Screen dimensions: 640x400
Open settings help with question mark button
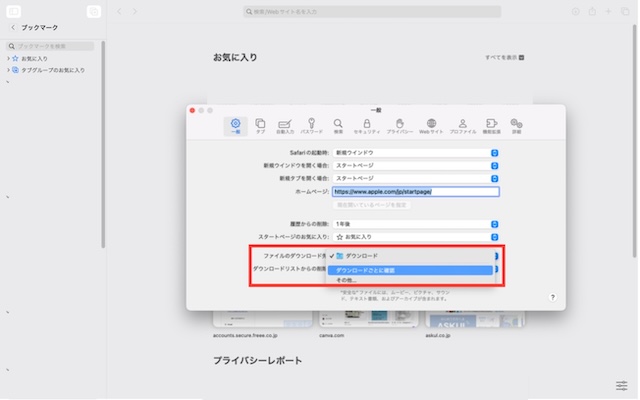[552, 297]
